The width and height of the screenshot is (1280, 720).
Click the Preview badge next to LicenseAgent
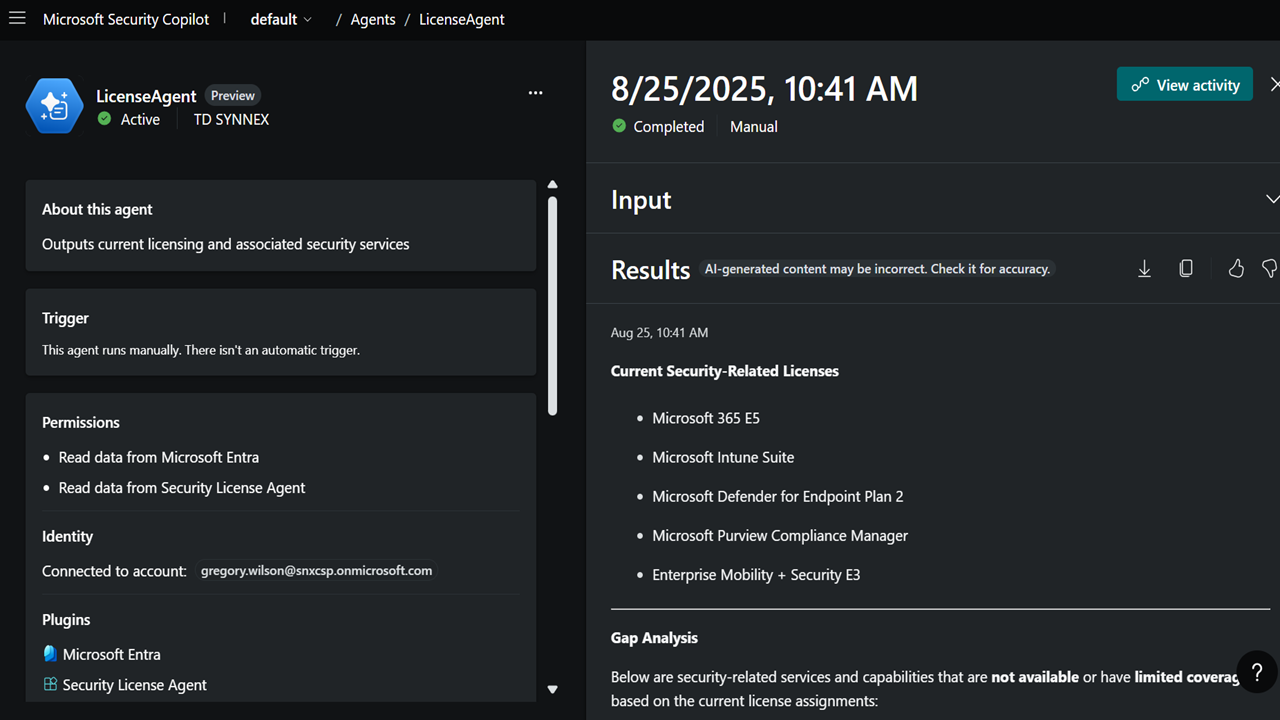233,96
